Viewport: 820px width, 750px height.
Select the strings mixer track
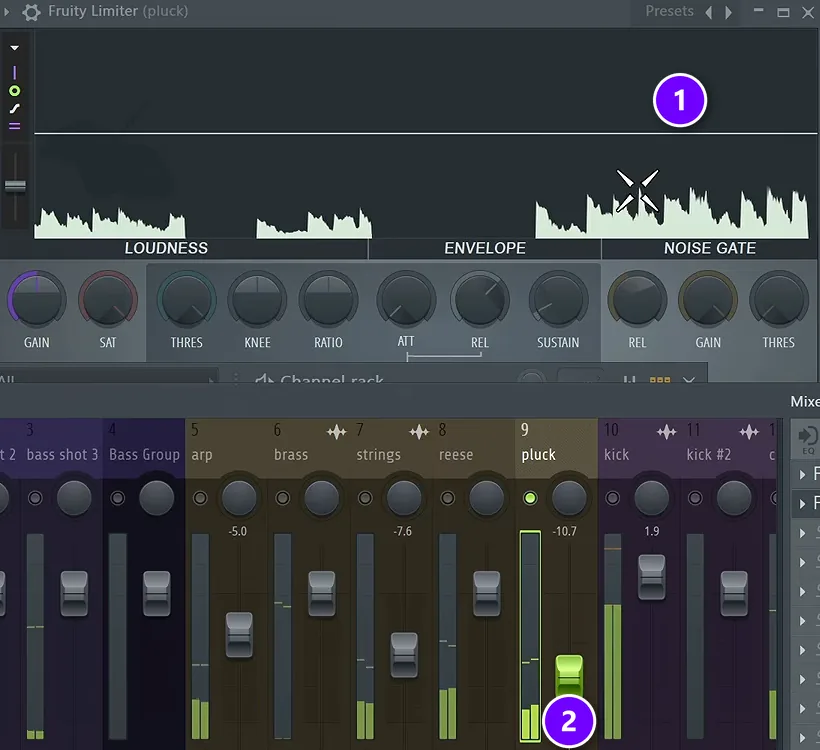[379, 455]
